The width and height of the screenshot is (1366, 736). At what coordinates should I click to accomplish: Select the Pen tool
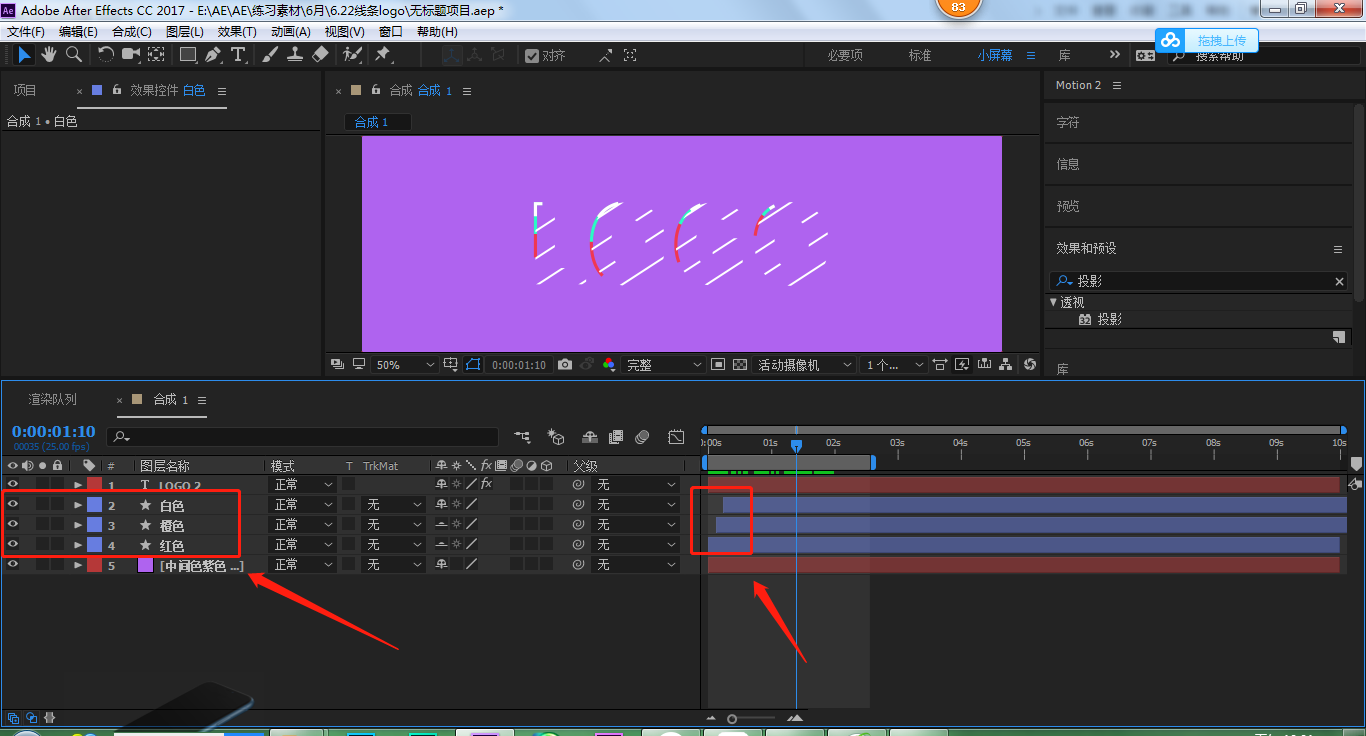pos(212,54)
